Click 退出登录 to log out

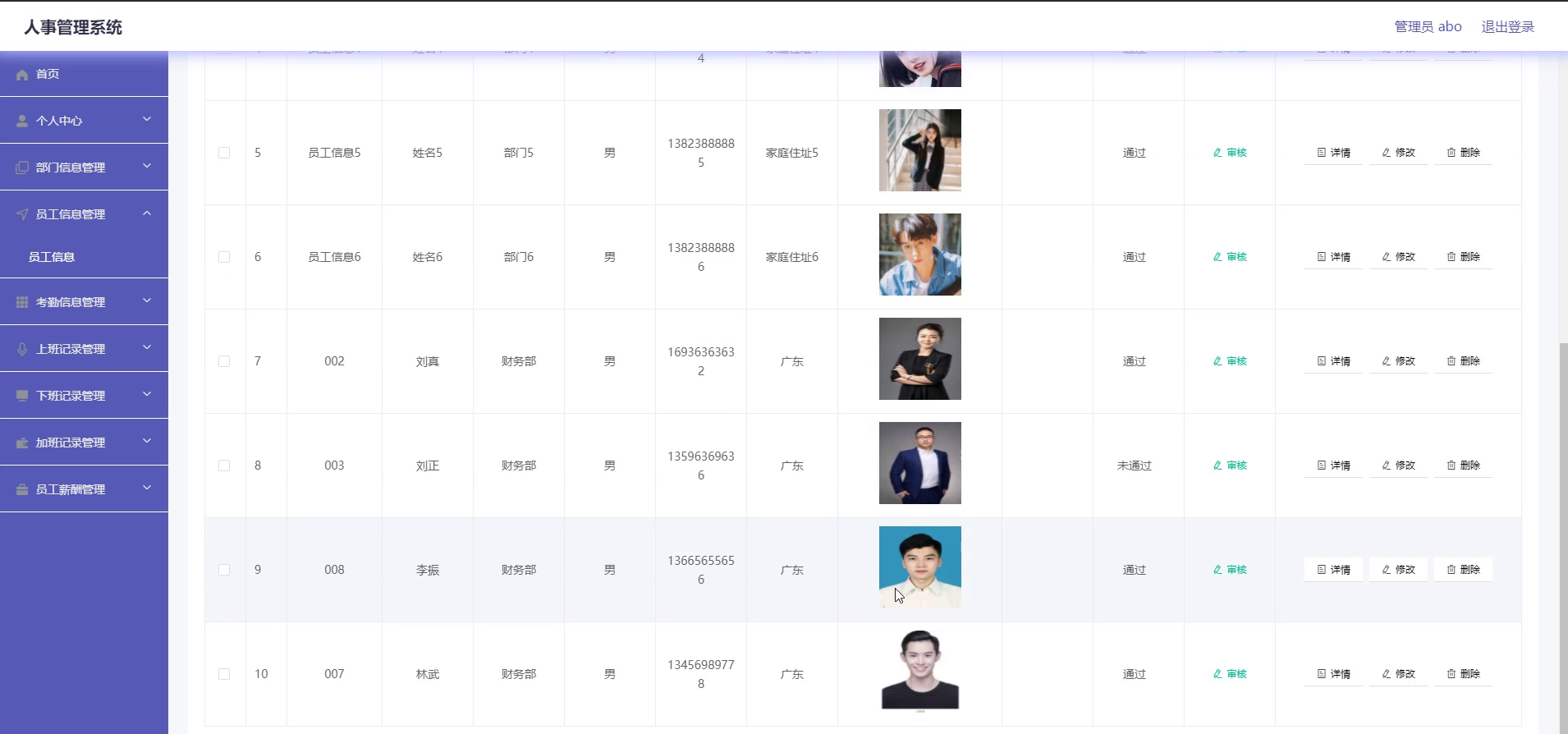[1507, 27]
